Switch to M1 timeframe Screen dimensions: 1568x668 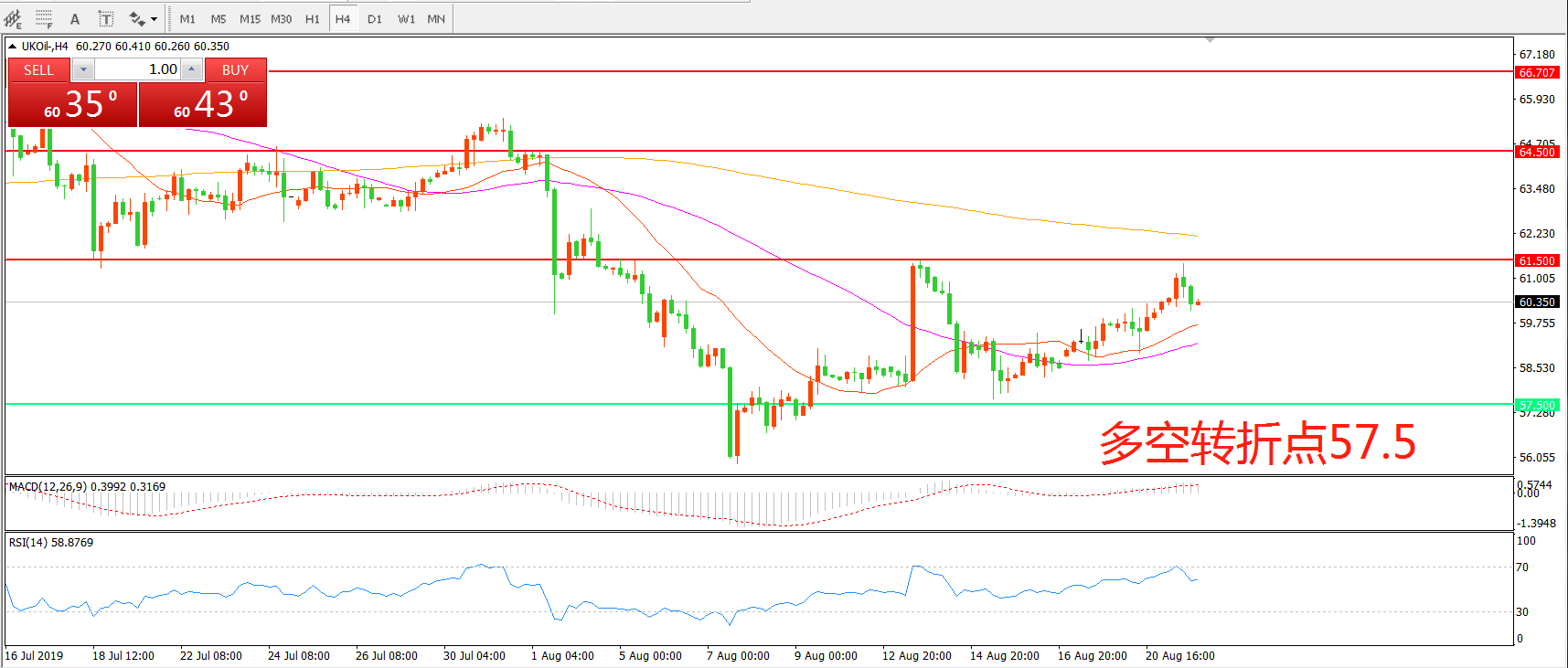coord(187,19)
